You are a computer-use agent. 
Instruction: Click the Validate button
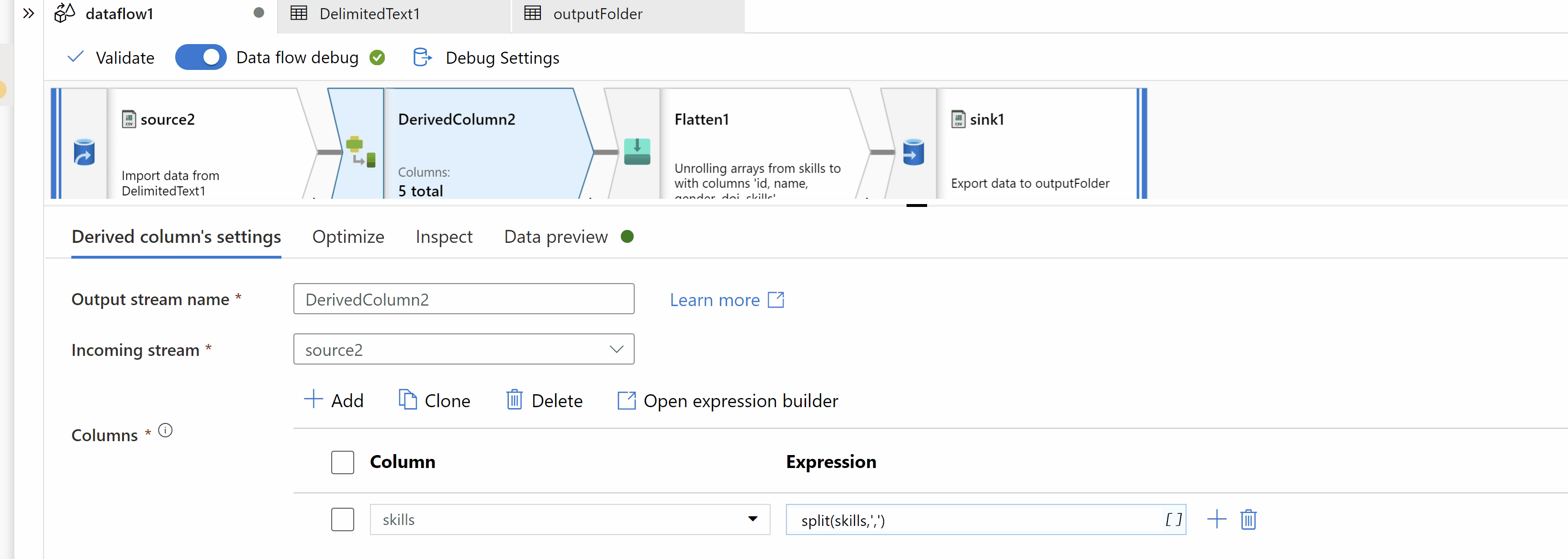[x=112, y=57]
